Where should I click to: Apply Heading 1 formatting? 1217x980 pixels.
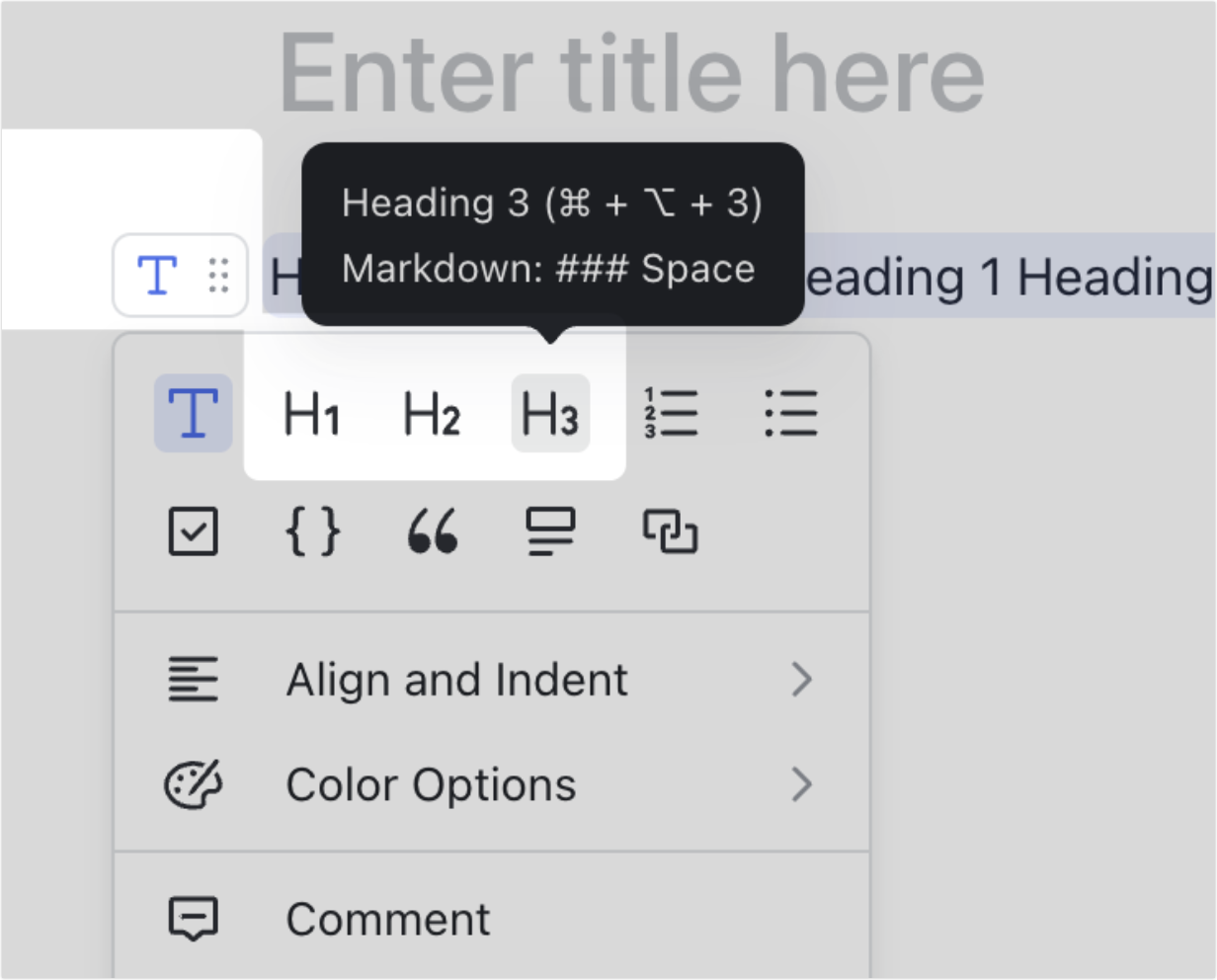(x=313, y=413)
